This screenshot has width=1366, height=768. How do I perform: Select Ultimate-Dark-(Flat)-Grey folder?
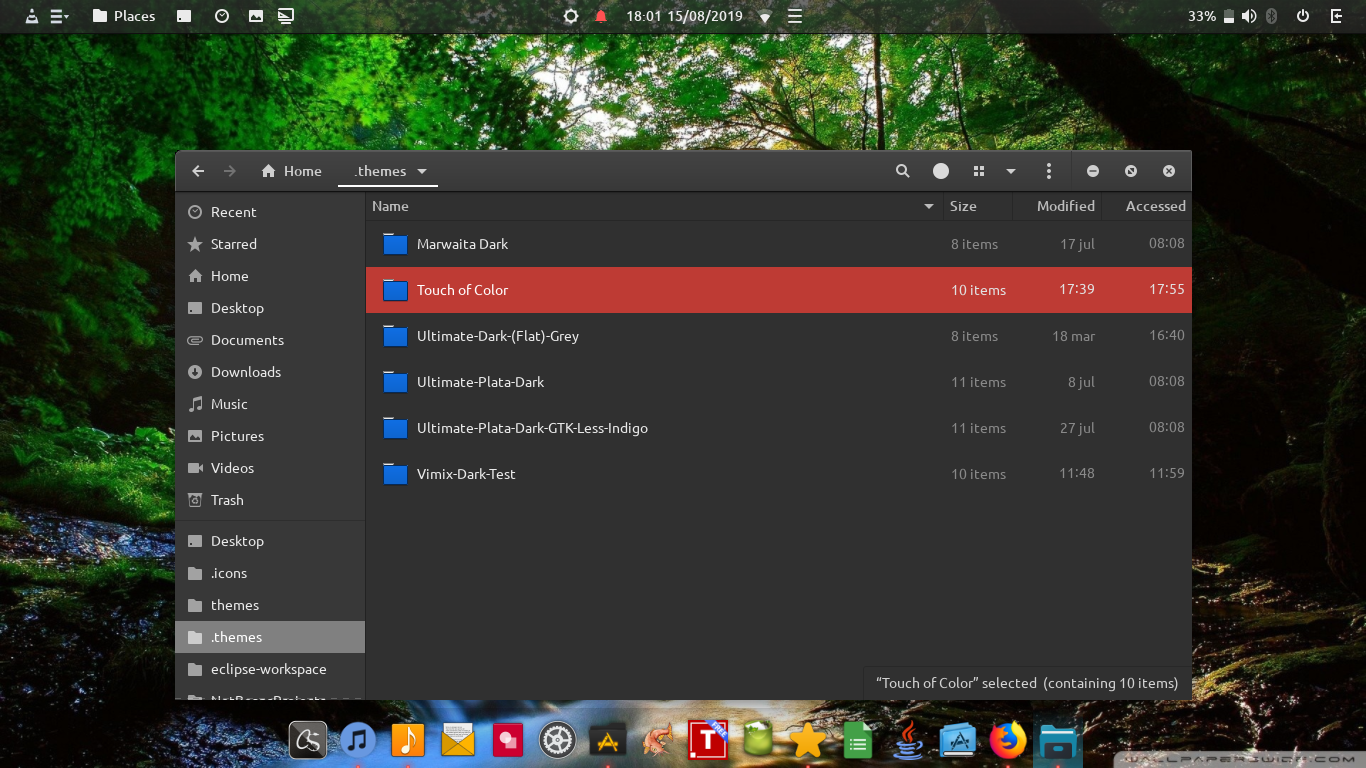[779, 336]
